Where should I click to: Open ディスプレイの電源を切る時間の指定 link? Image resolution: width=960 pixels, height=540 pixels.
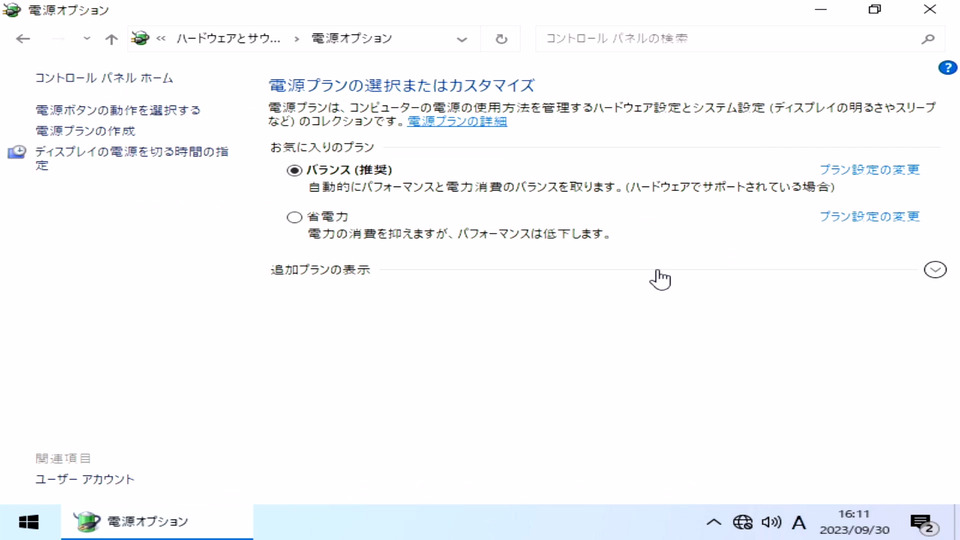[x=132, y=158]
